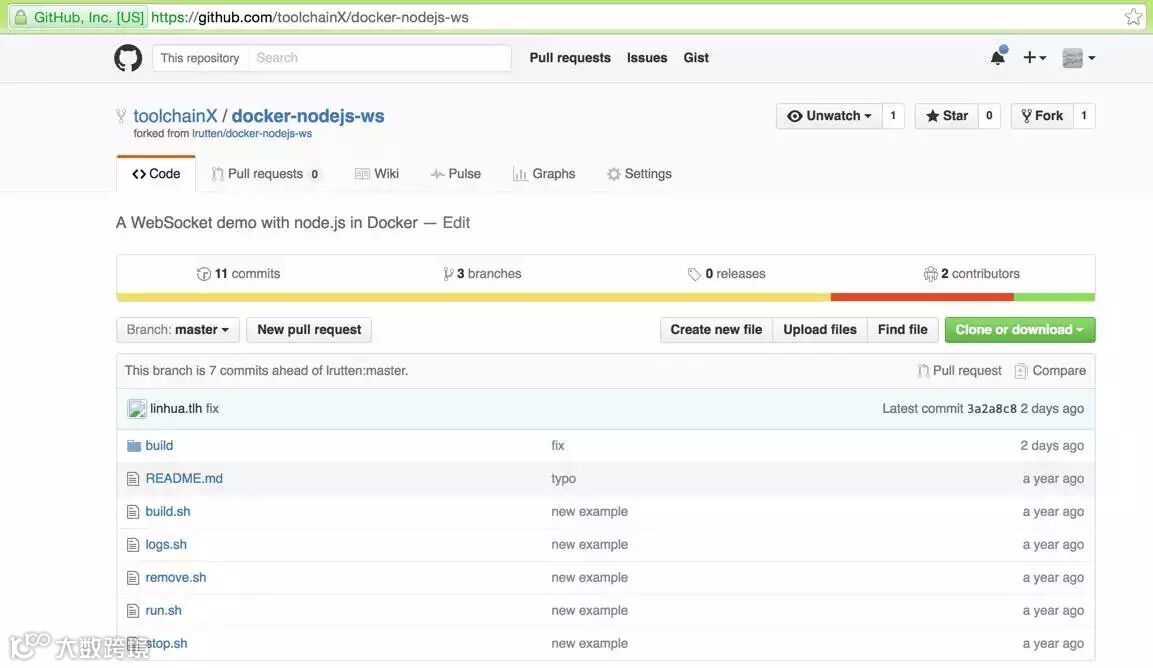Open the Graphs tab
Image resolution: width=1153 pixels, height=668 pixels.
click(x=544, y=174)
